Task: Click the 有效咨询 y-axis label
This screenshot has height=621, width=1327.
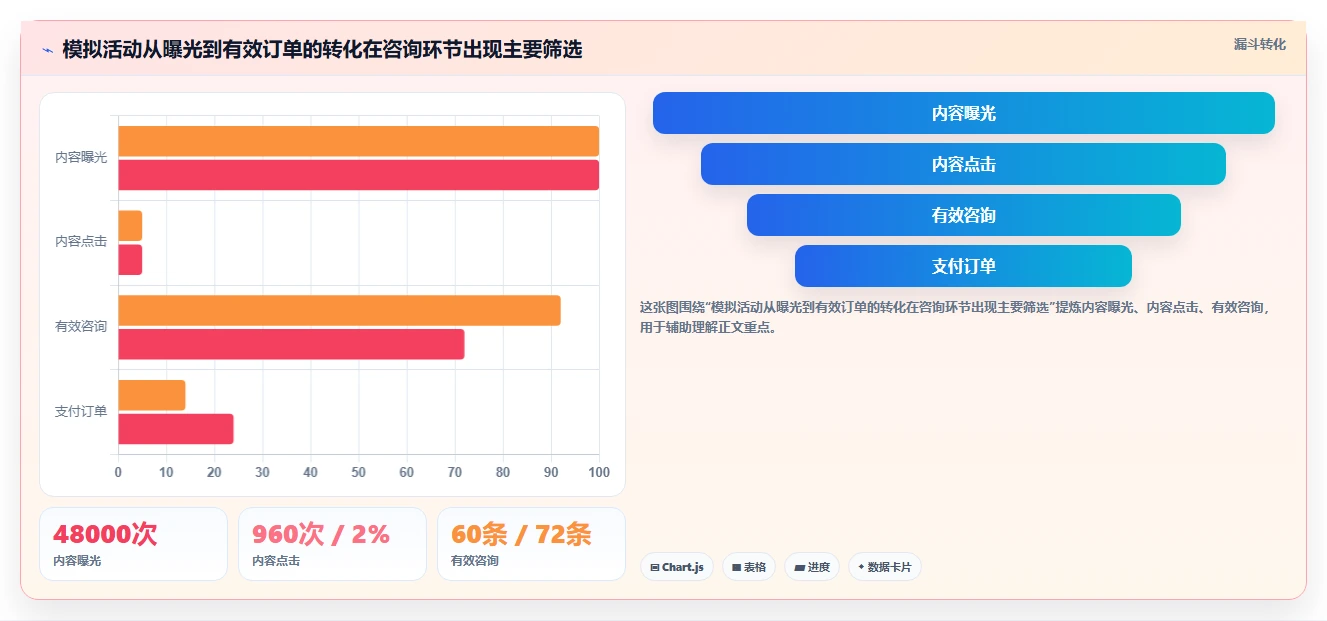Action: click(81, 327)
